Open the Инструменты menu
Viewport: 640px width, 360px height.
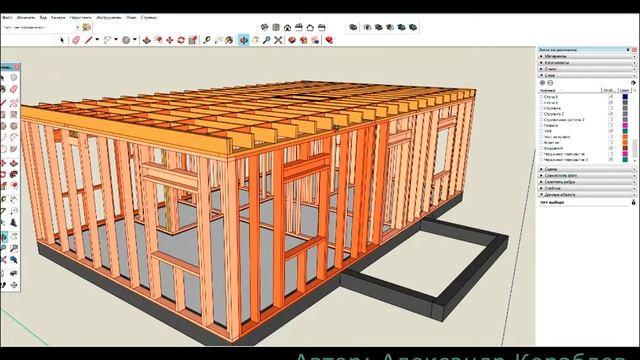click(109, 18)
